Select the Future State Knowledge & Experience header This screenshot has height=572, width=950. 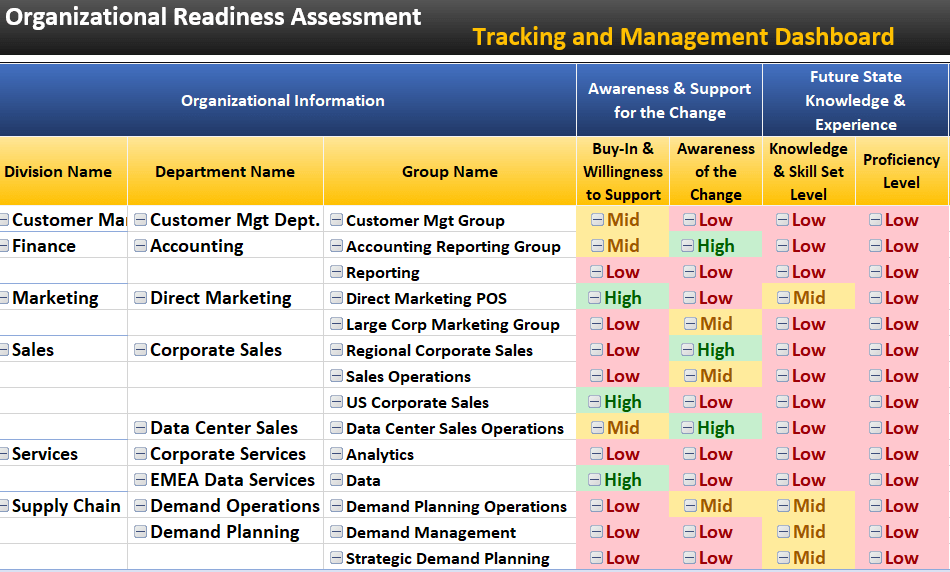pyautogui.click(x=855, y=100)
